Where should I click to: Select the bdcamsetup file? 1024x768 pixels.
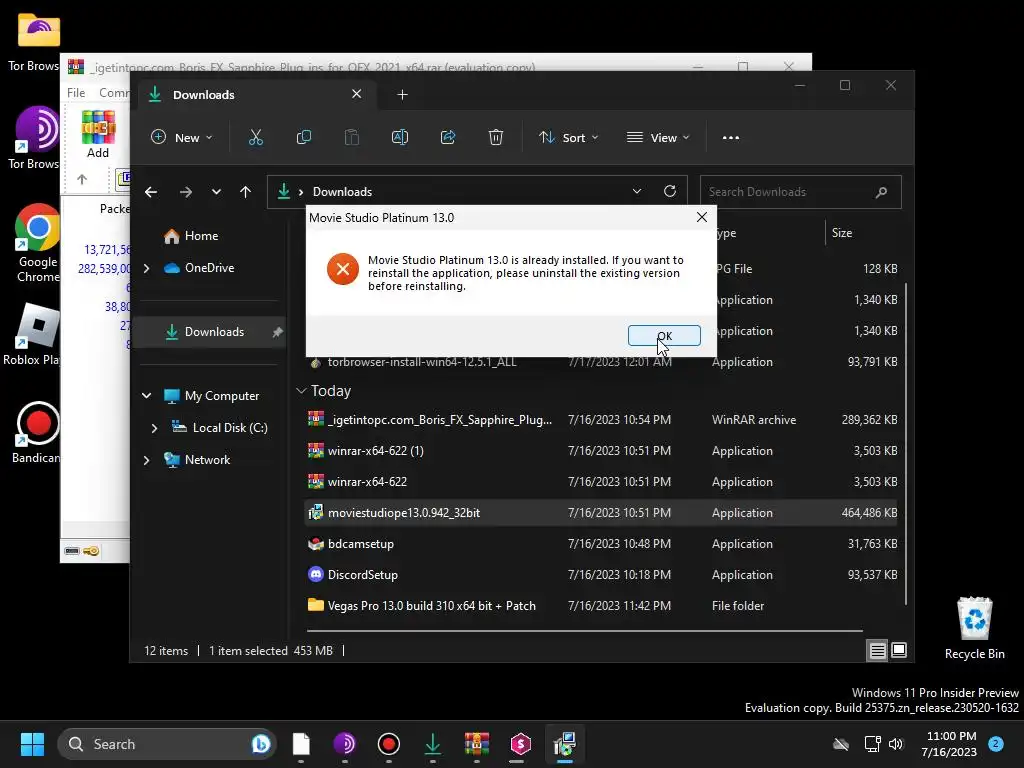(601, 544)
